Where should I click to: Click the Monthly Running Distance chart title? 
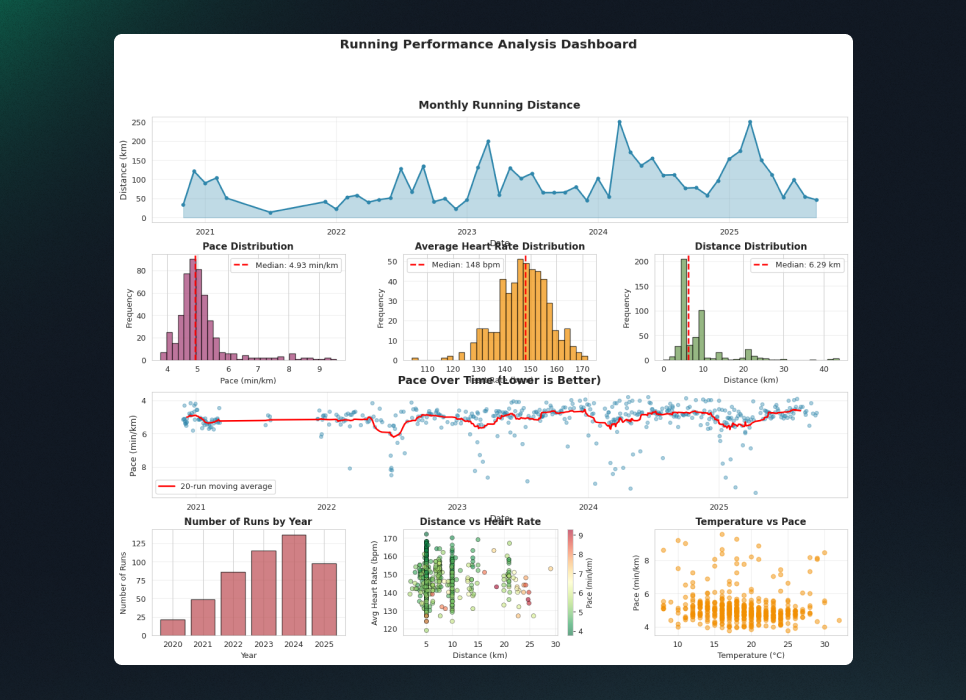pos(499,105)
